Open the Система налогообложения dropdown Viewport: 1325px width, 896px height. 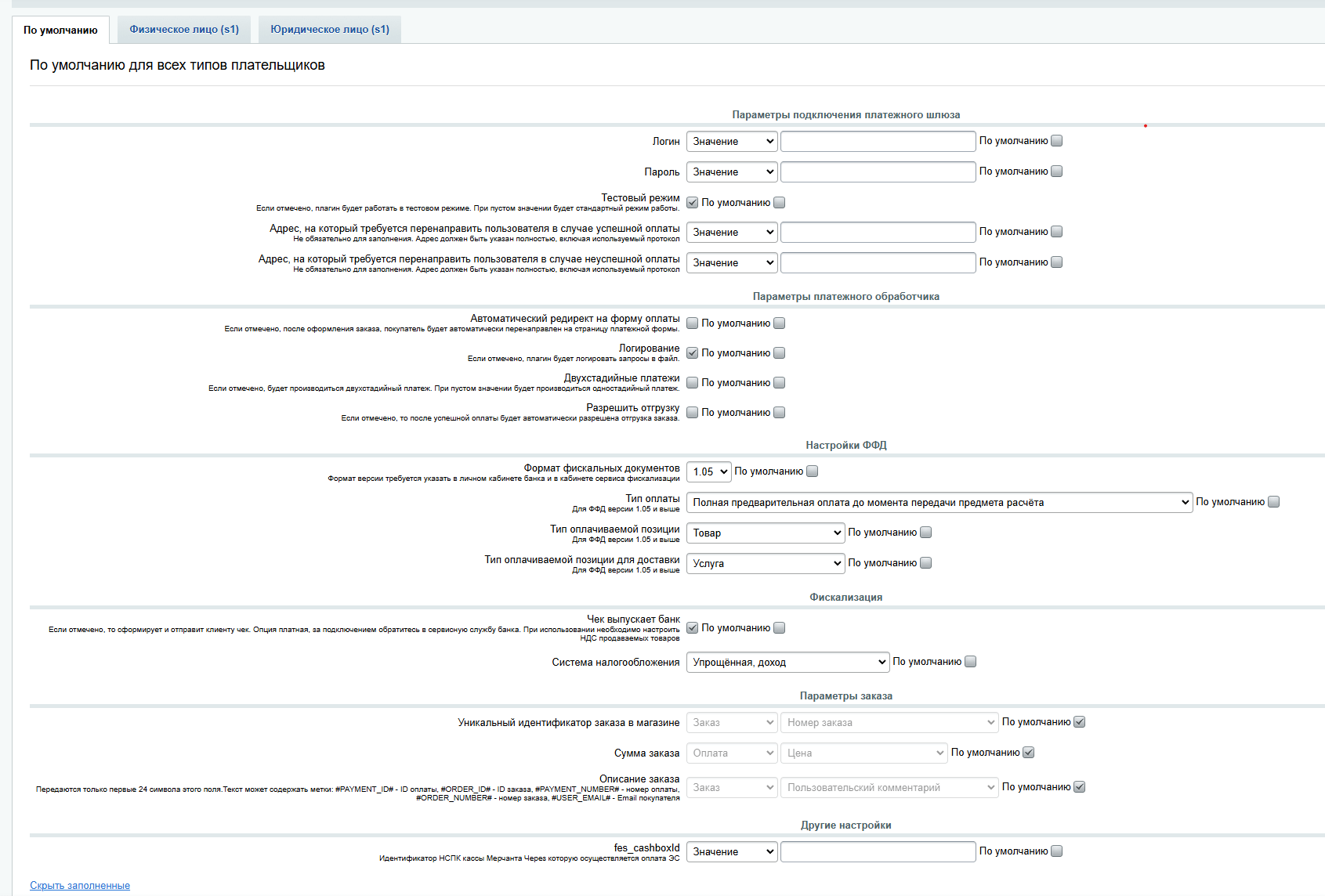coord(787,663)
